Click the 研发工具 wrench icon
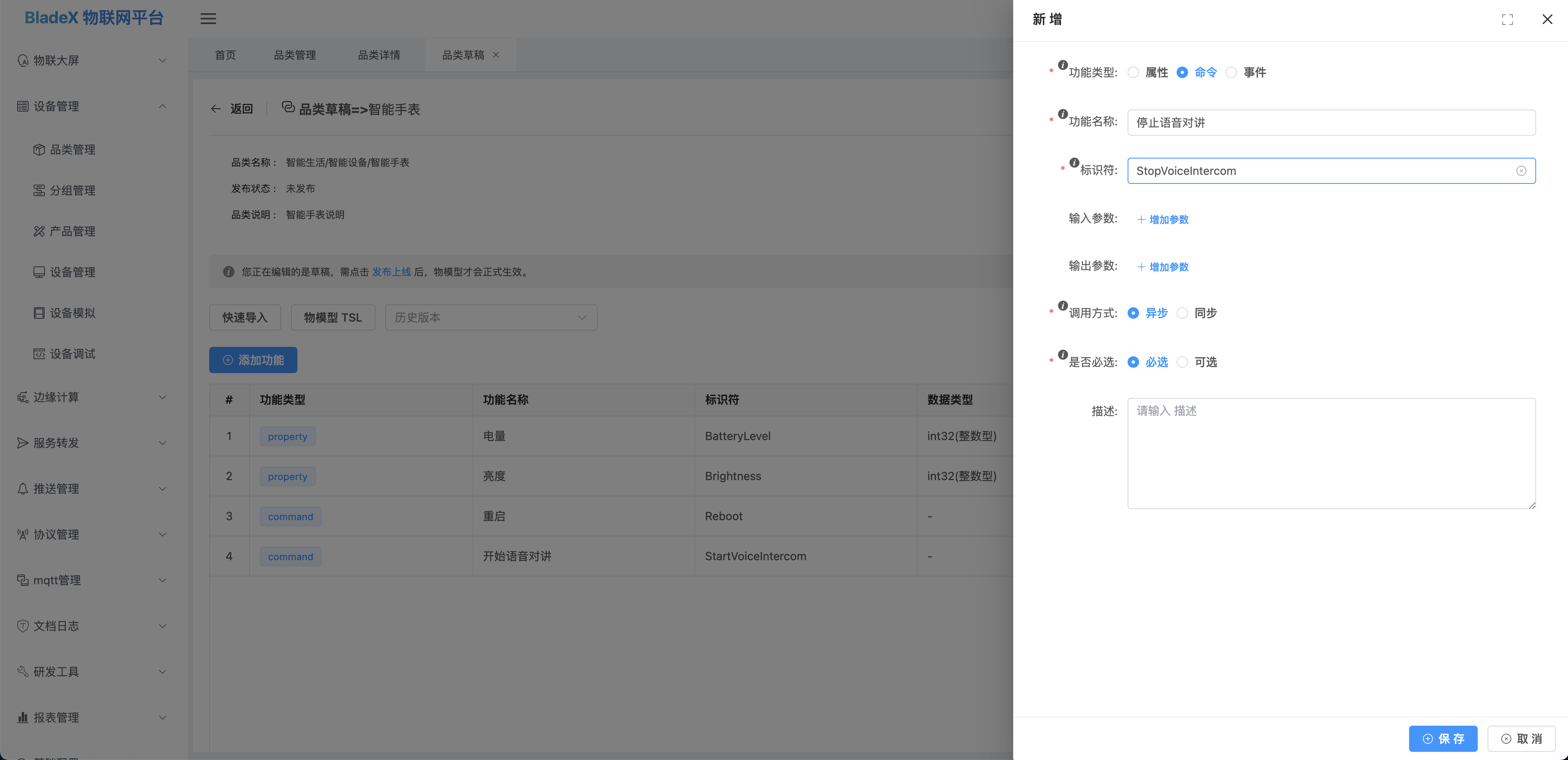This screenshot has height=760, width=1568. pyautogui.click(x=22, y=672)
